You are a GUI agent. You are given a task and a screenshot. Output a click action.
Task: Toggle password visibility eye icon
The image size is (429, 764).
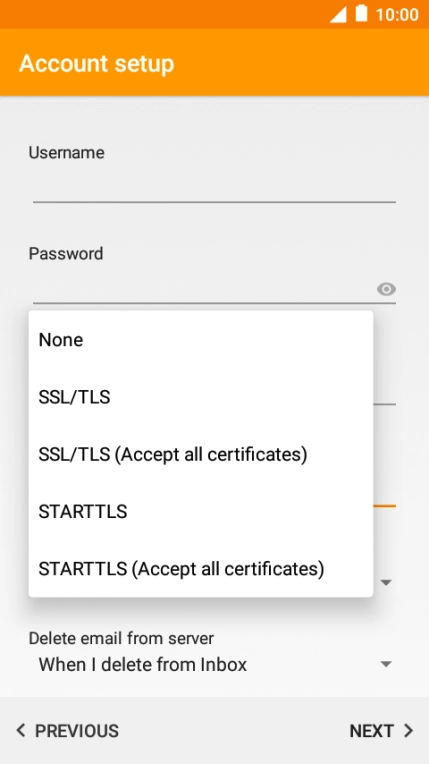pos(386,289)
